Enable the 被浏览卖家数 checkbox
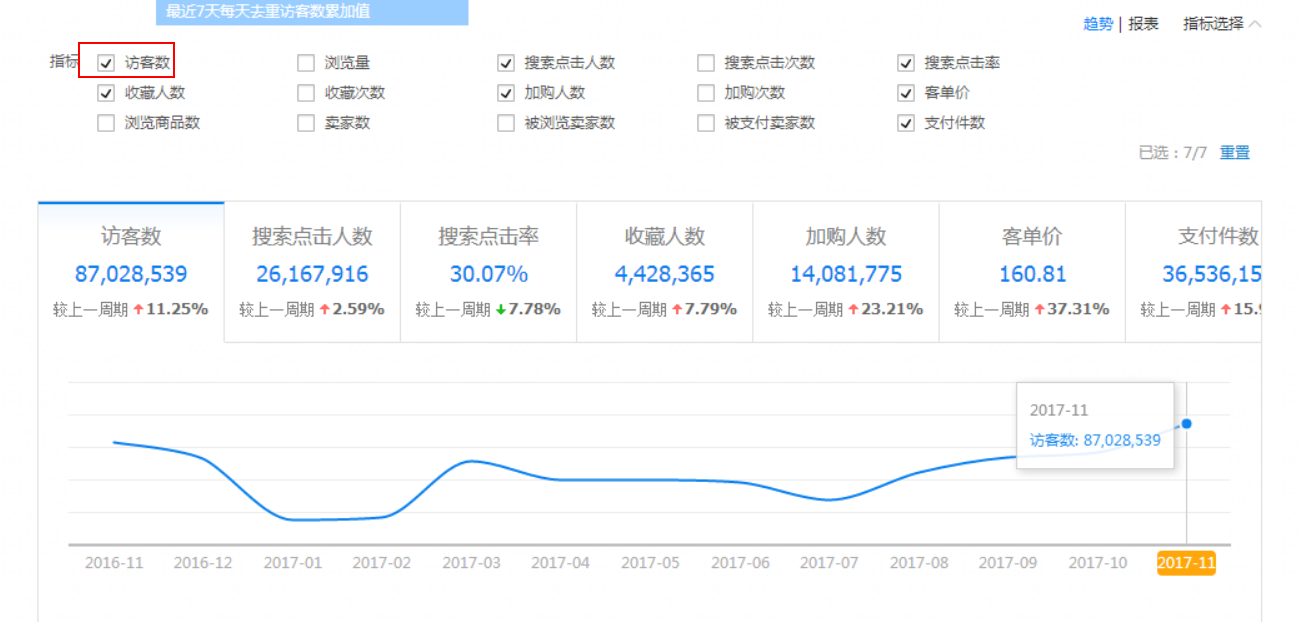The width and height of the screenshot is (1299, 622). click(x=506, y=123)
